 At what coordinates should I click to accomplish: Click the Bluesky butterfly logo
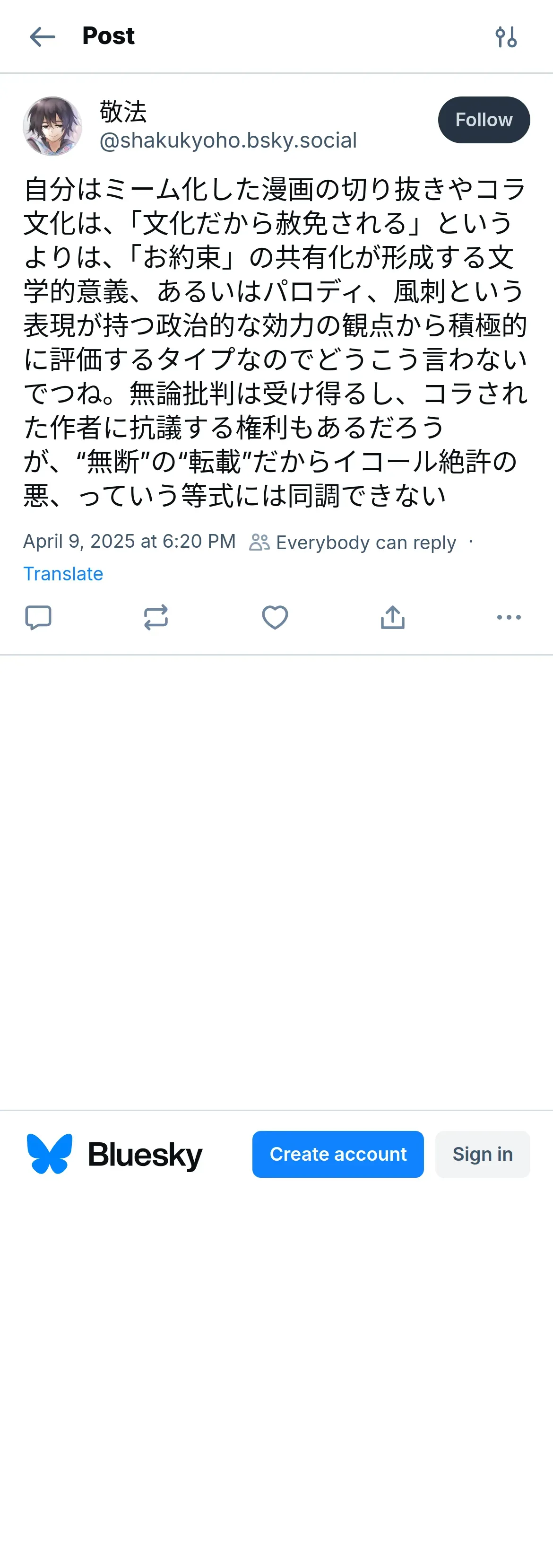tap(49, 1154)
